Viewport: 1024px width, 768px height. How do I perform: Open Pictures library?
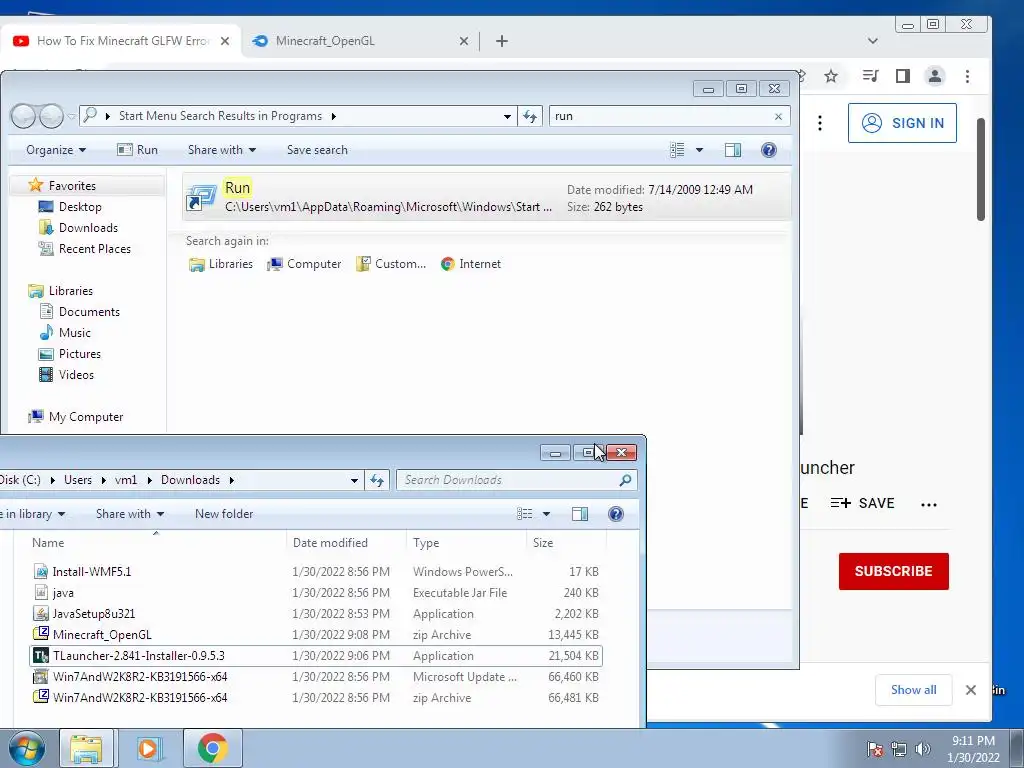[x=80, y=353]
